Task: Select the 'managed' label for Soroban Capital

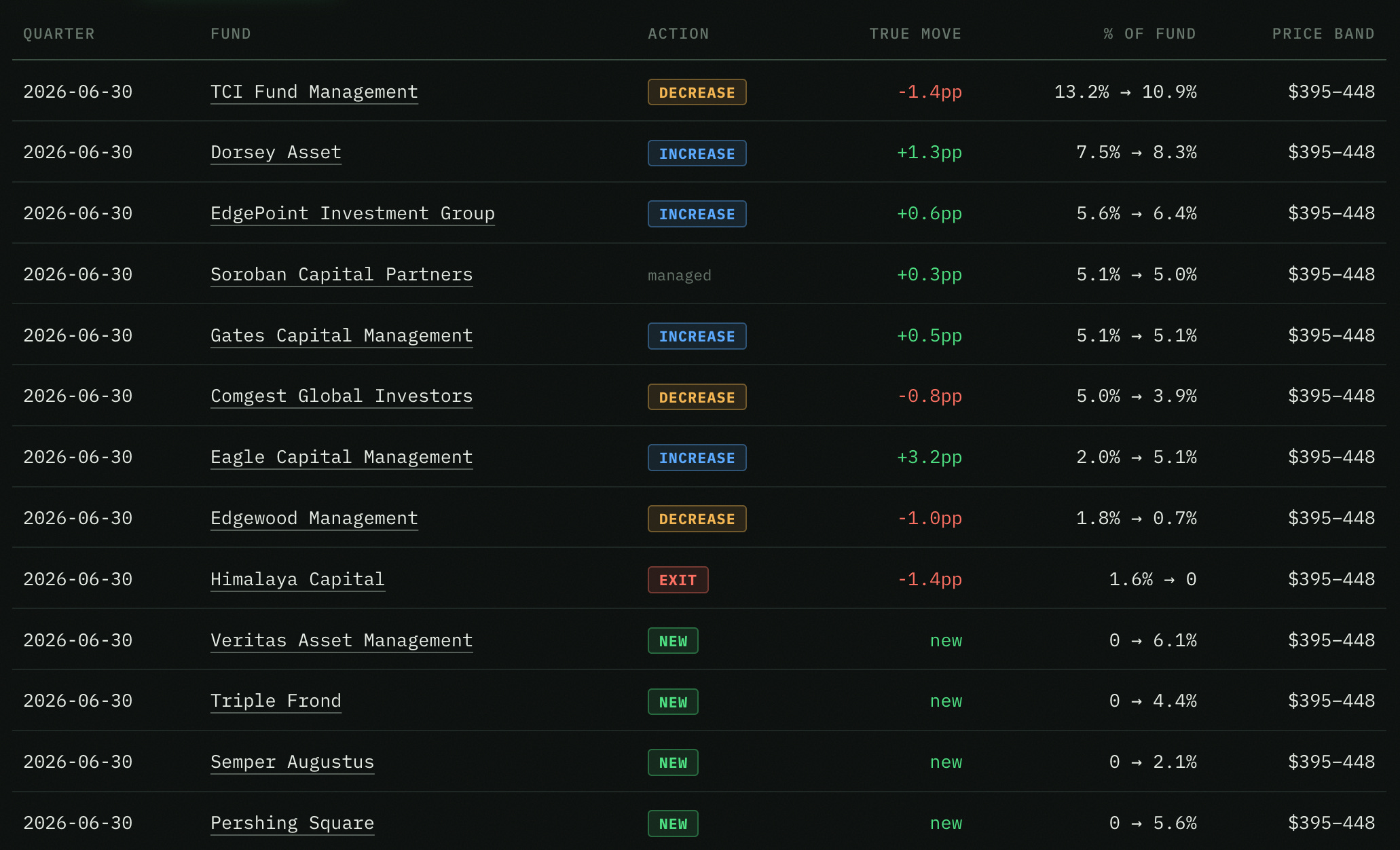Action: pos(680,275)
